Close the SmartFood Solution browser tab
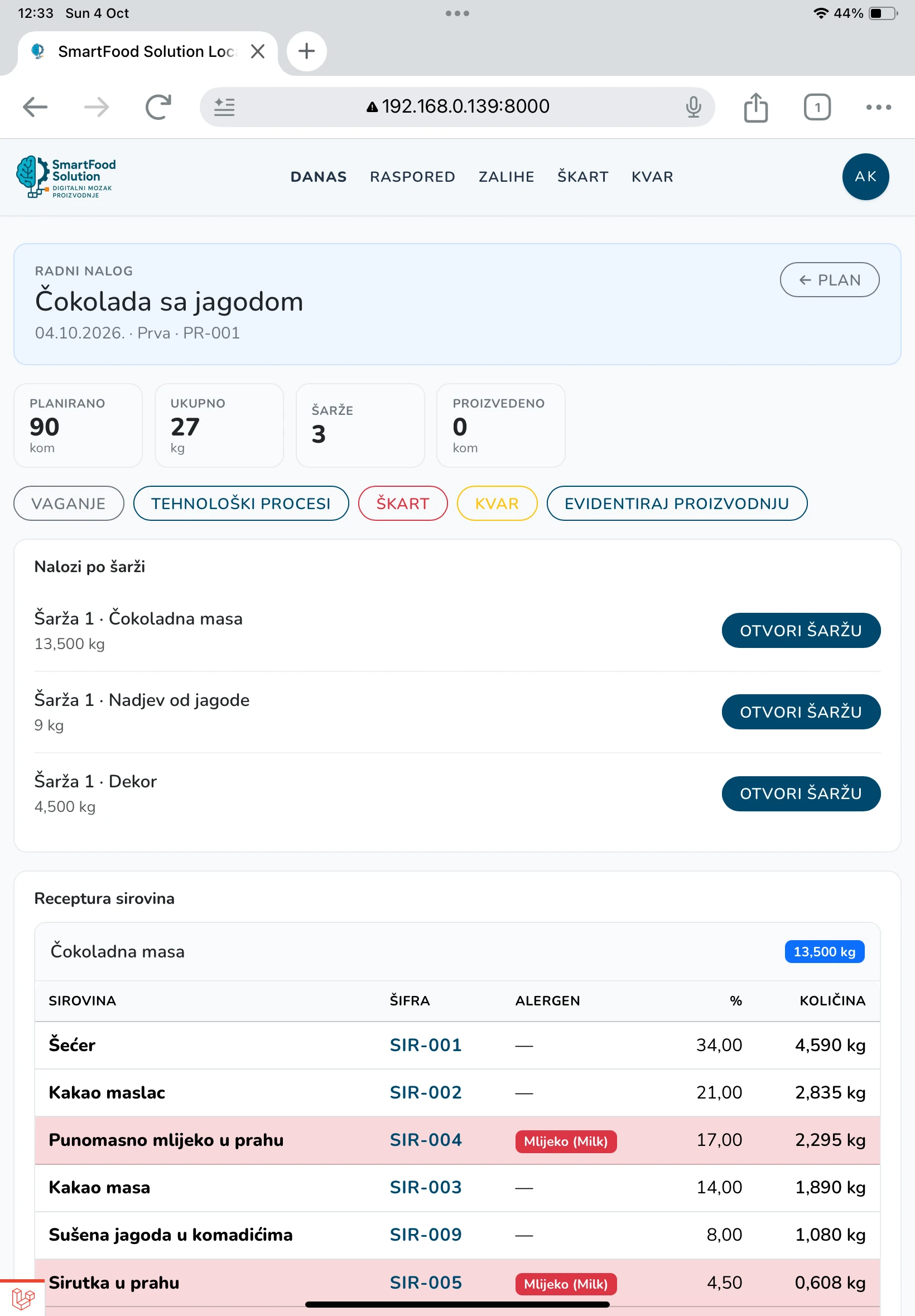The height and width of the screenshot is (1316, 915). pos(258,51)
